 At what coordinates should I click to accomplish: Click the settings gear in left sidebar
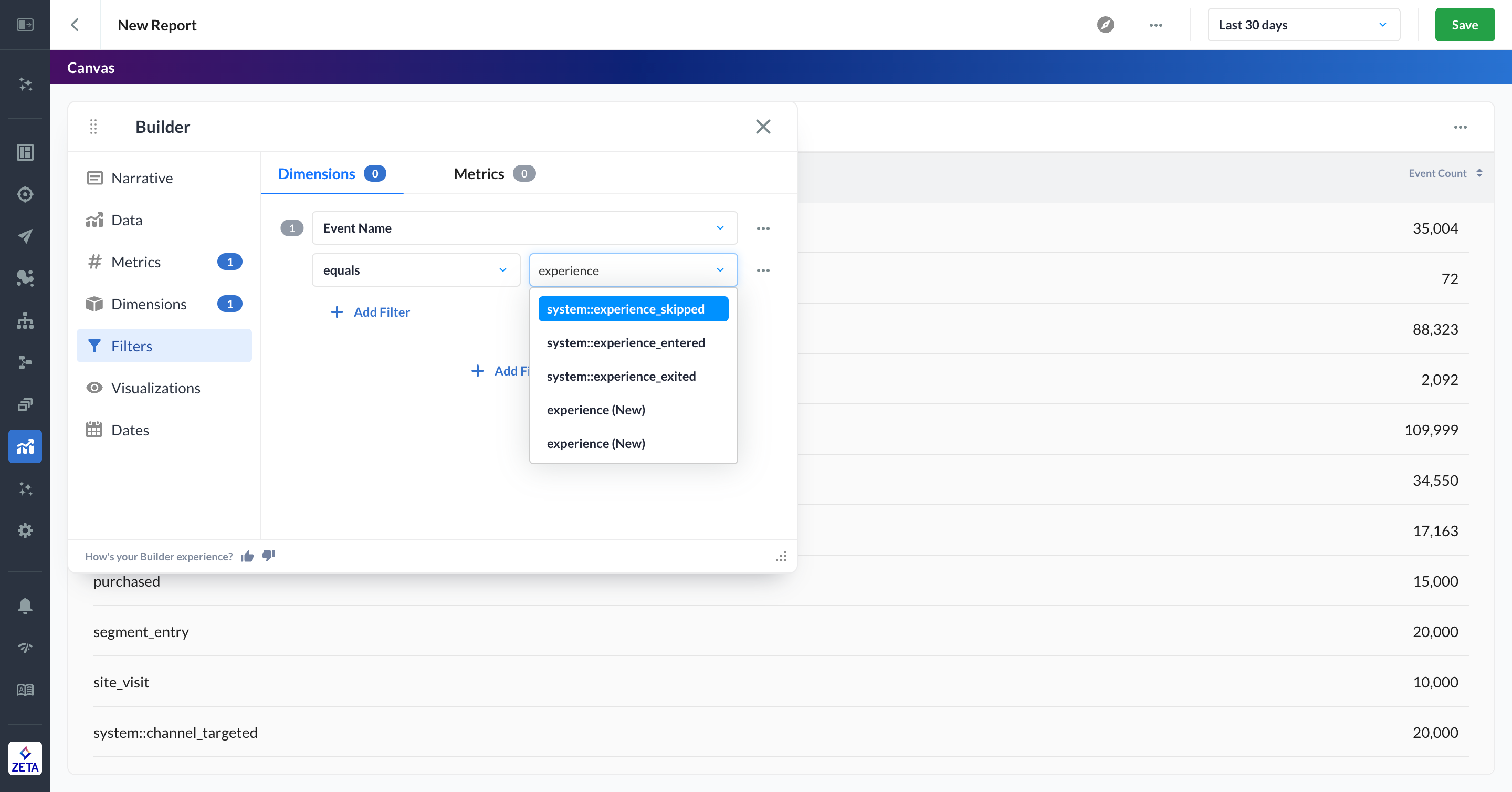point(25,530)
